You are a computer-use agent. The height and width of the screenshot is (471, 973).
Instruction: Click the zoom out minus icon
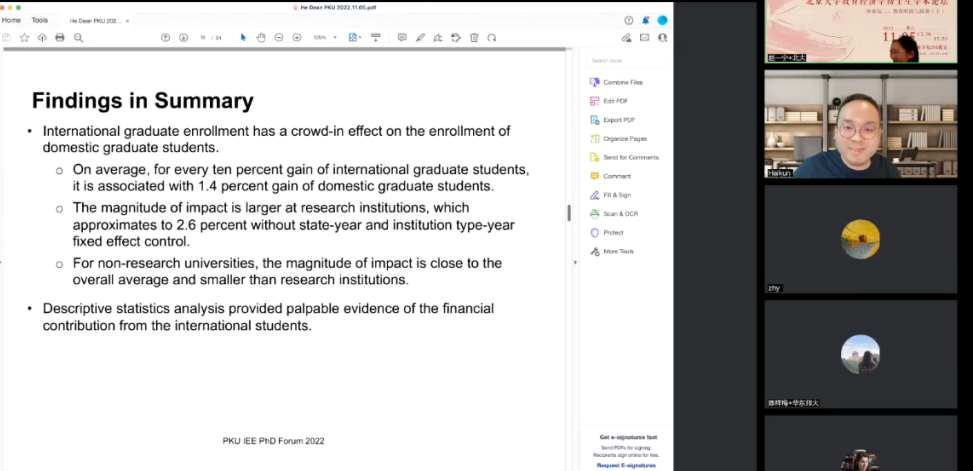tap(279, 38)
